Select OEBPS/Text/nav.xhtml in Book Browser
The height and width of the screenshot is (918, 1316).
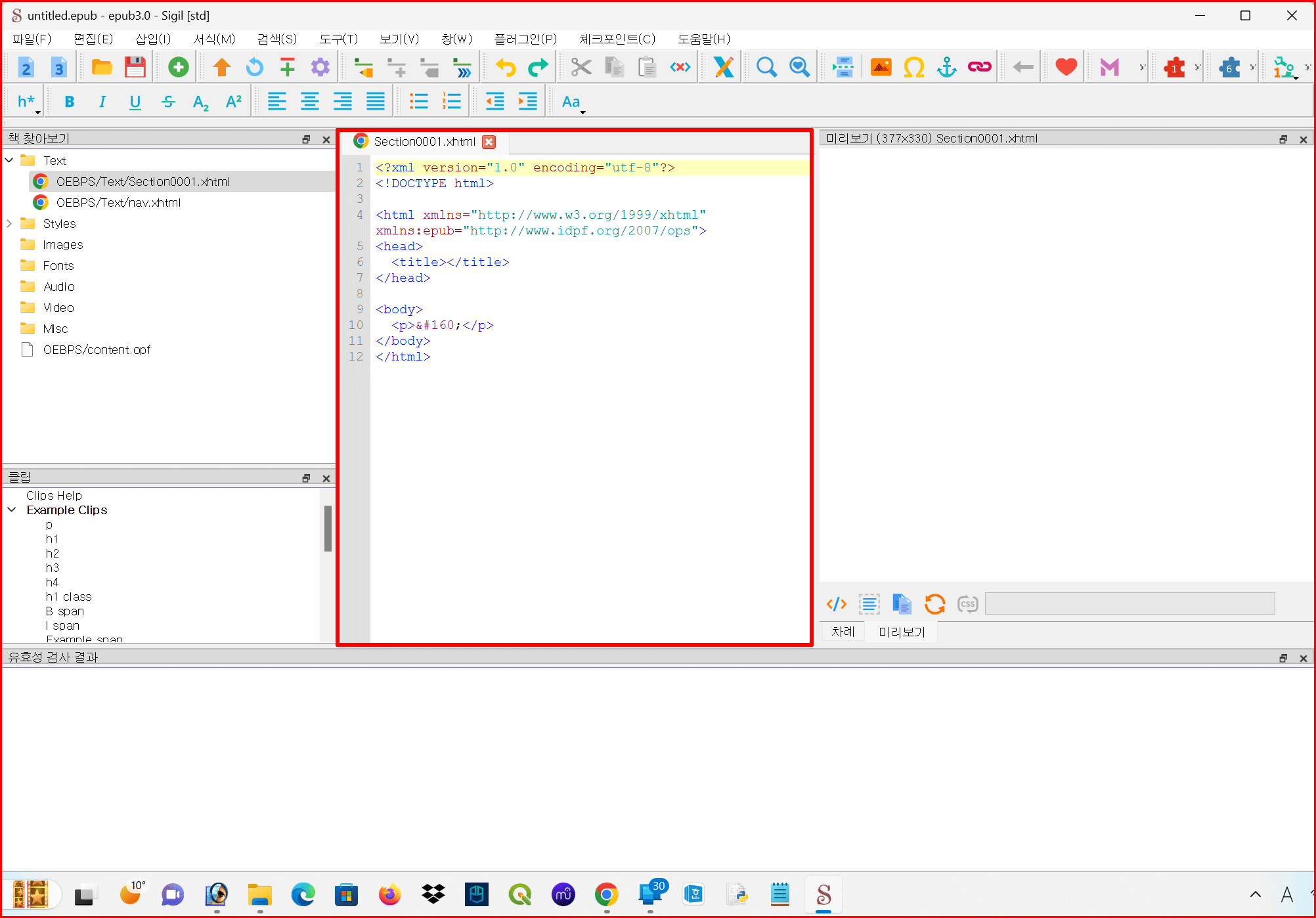point(118,202)
